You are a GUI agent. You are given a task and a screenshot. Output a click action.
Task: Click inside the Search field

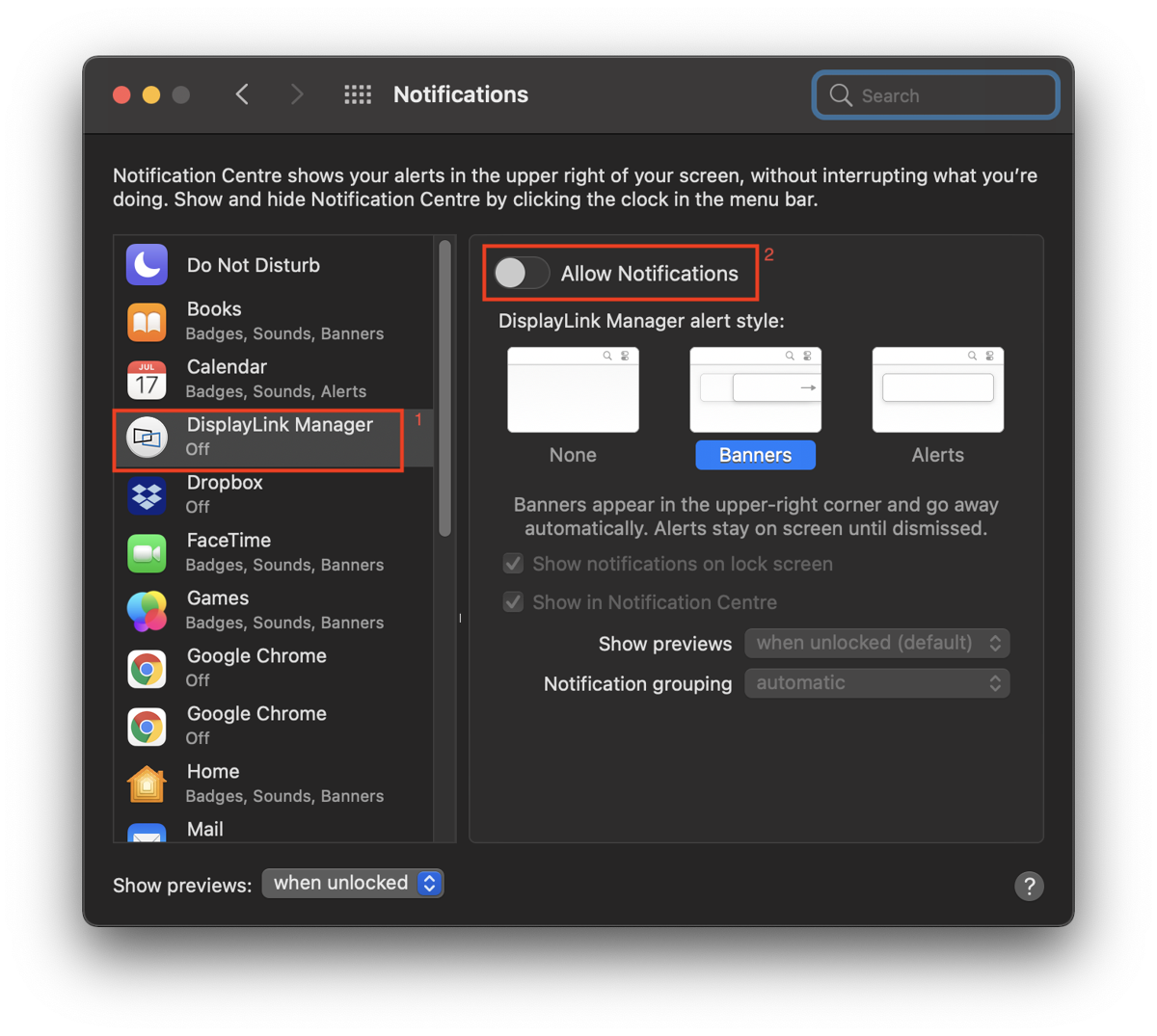[933, 94]
